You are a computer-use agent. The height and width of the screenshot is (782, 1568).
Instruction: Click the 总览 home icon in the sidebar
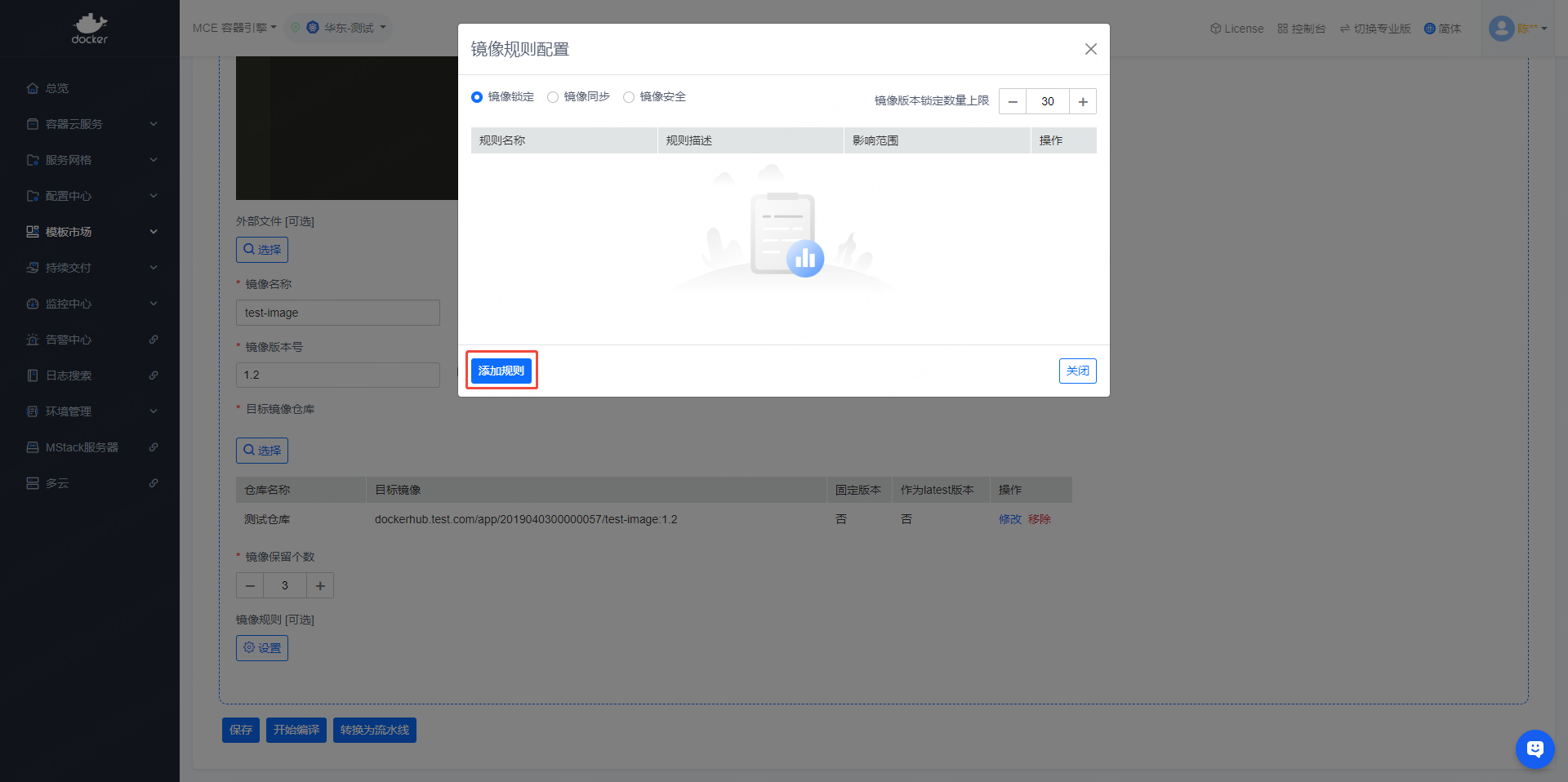coord(33,88)
